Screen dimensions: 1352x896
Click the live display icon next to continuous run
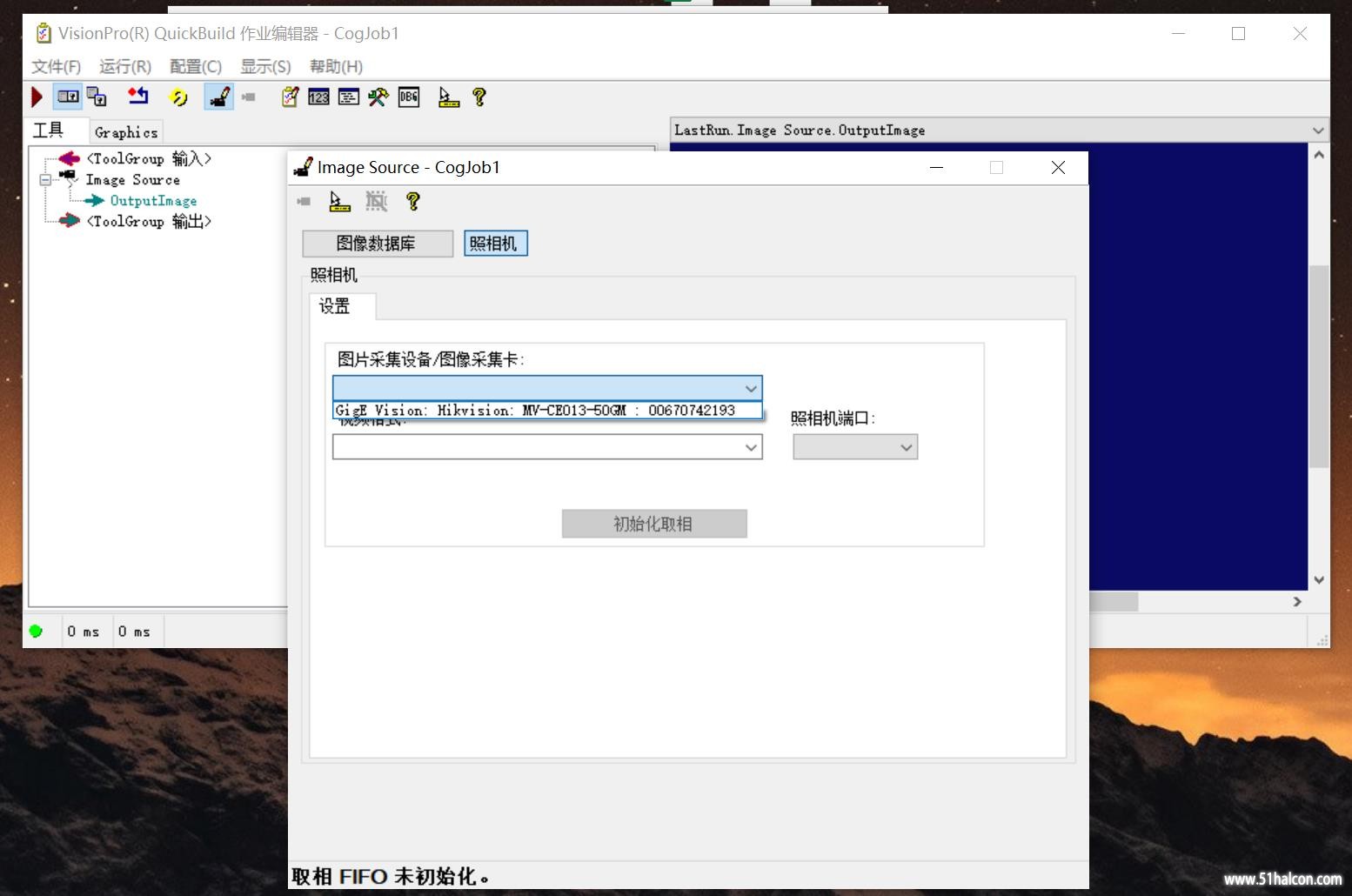[97, 97]
